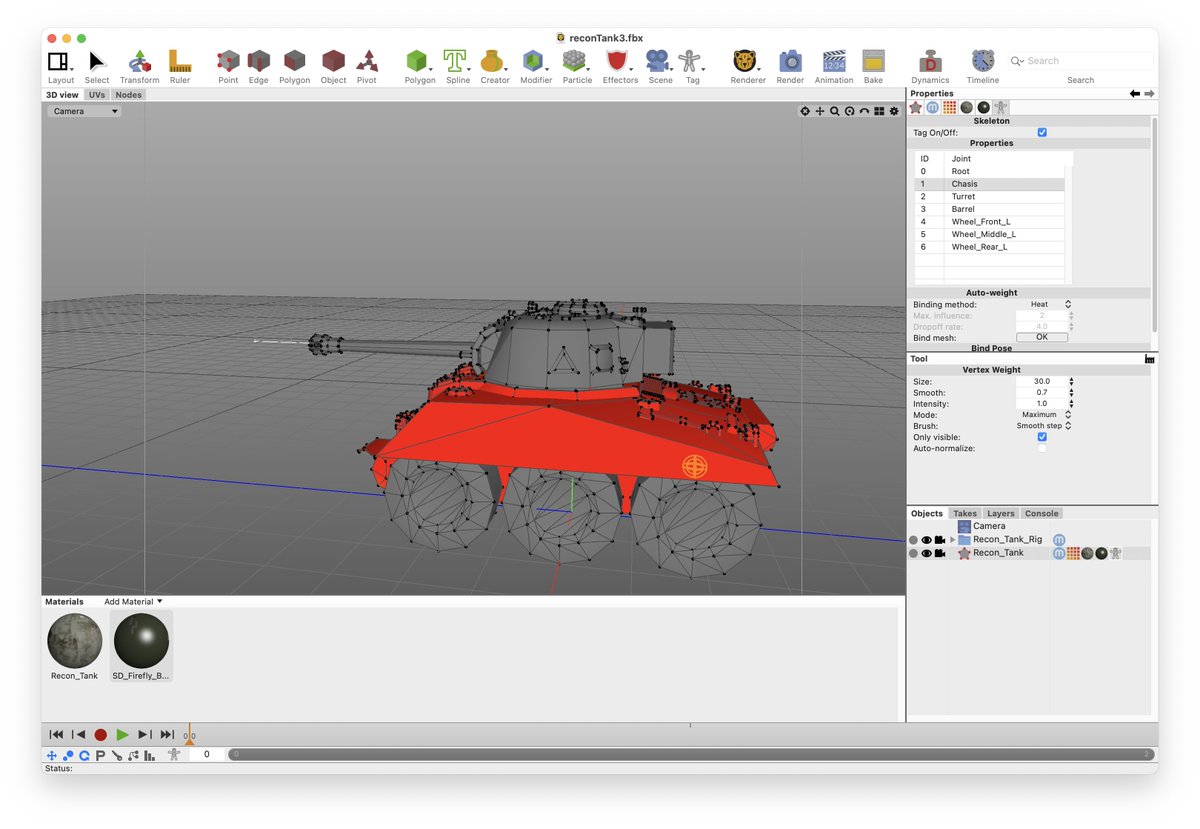The width and height of the screenshot is (1200, 829).
Task: Click the Render icon
Action: (x=790, y=60)
